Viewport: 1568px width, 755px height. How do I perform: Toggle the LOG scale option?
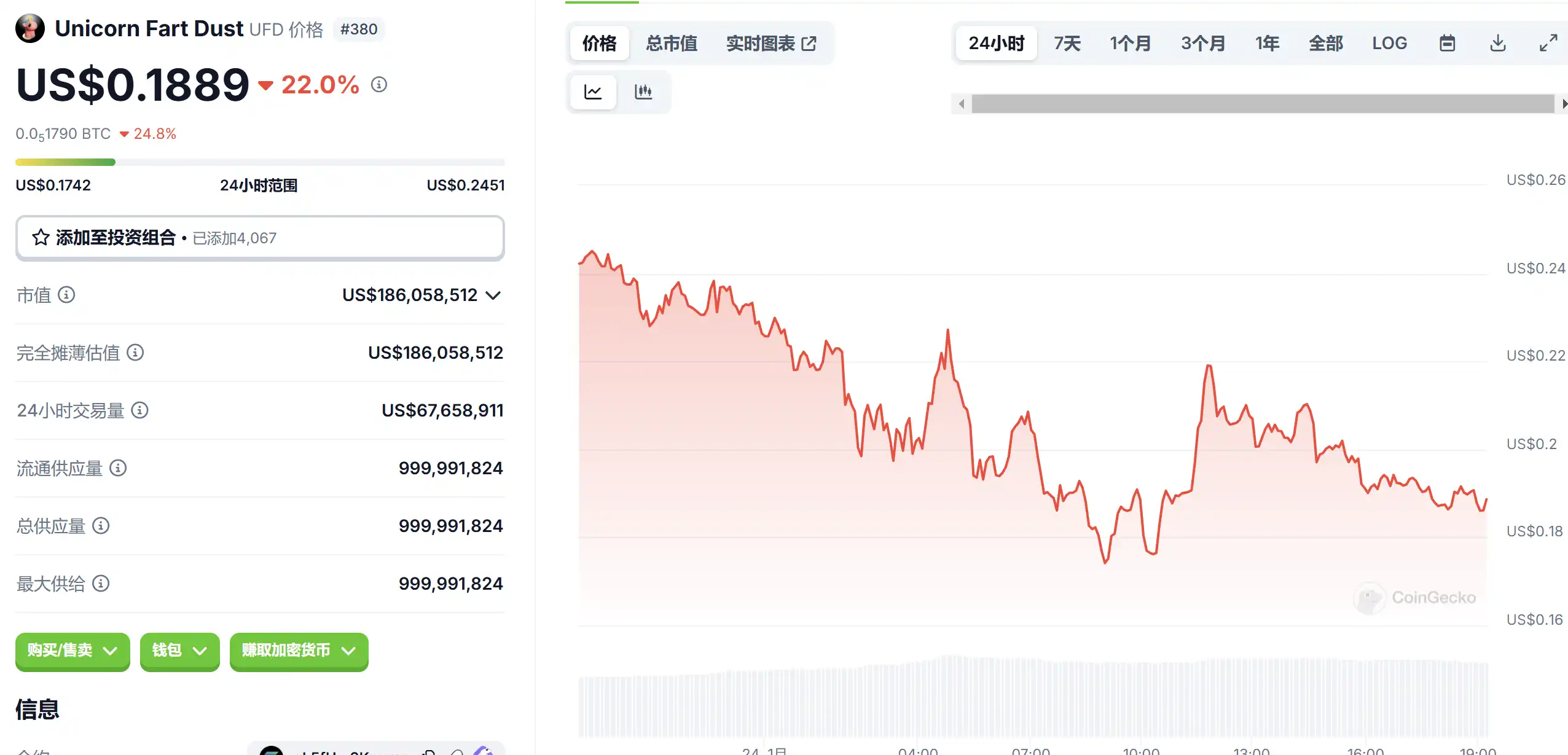pos(1389,43)
